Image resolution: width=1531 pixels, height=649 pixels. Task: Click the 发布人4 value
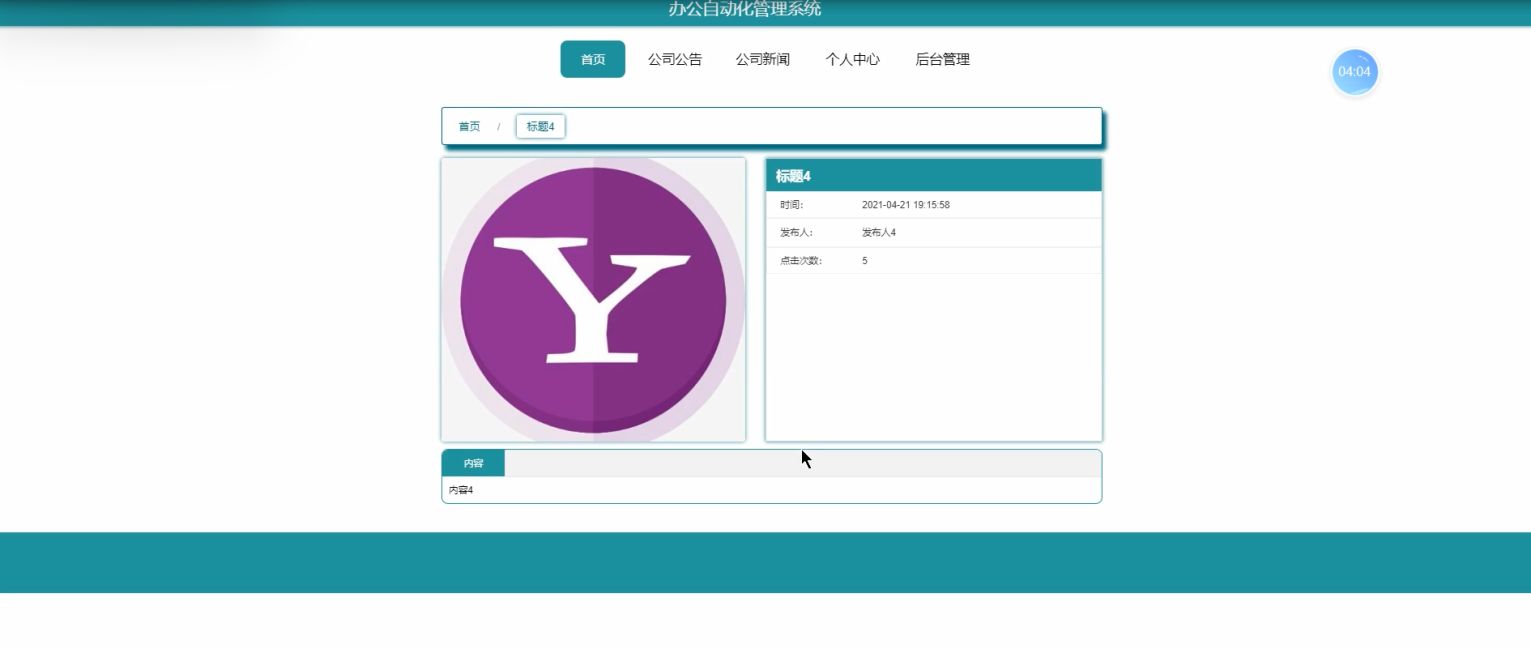tap(879, 233)
